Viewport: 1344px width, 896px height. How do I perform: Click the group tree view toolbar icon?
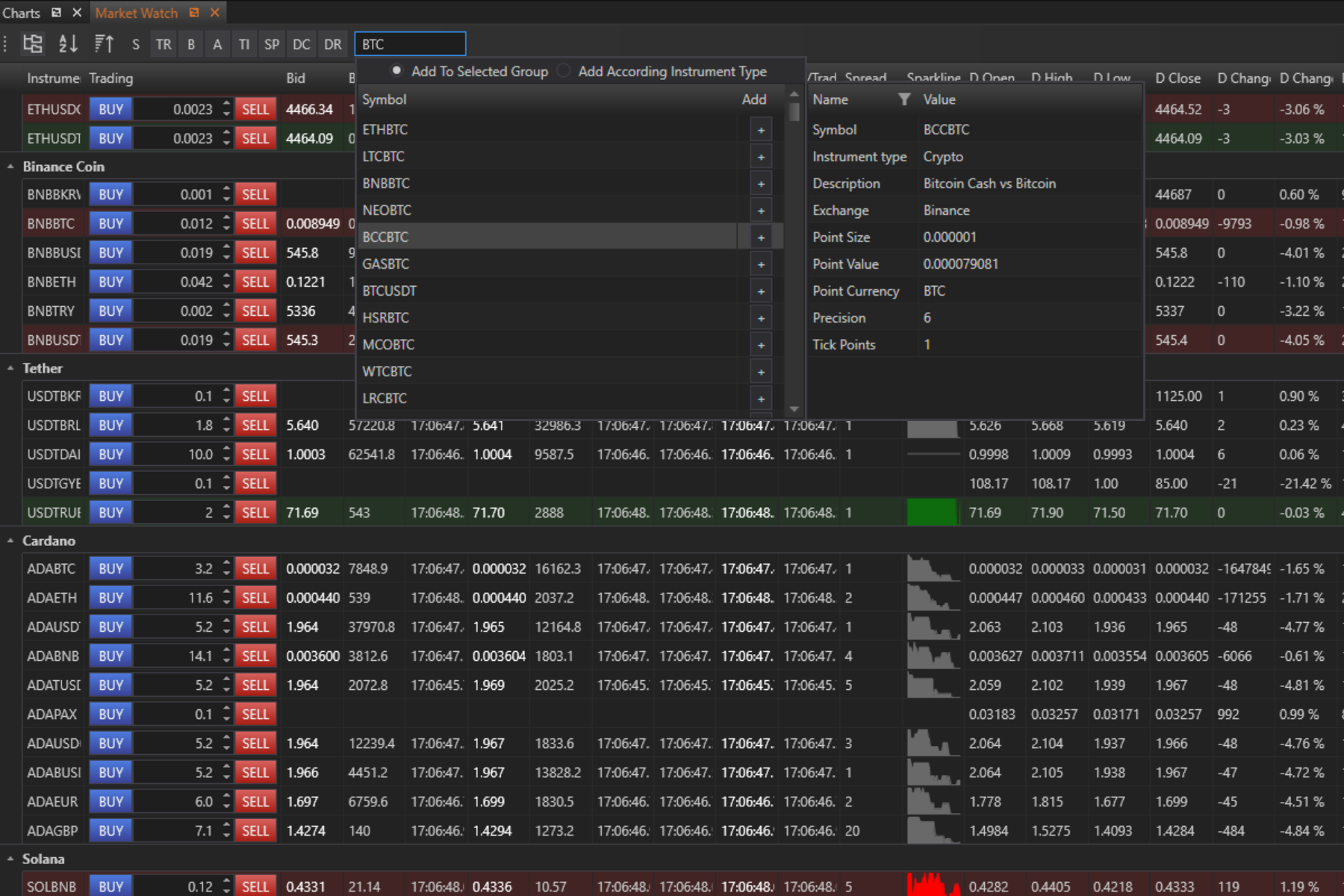(33, 44)
